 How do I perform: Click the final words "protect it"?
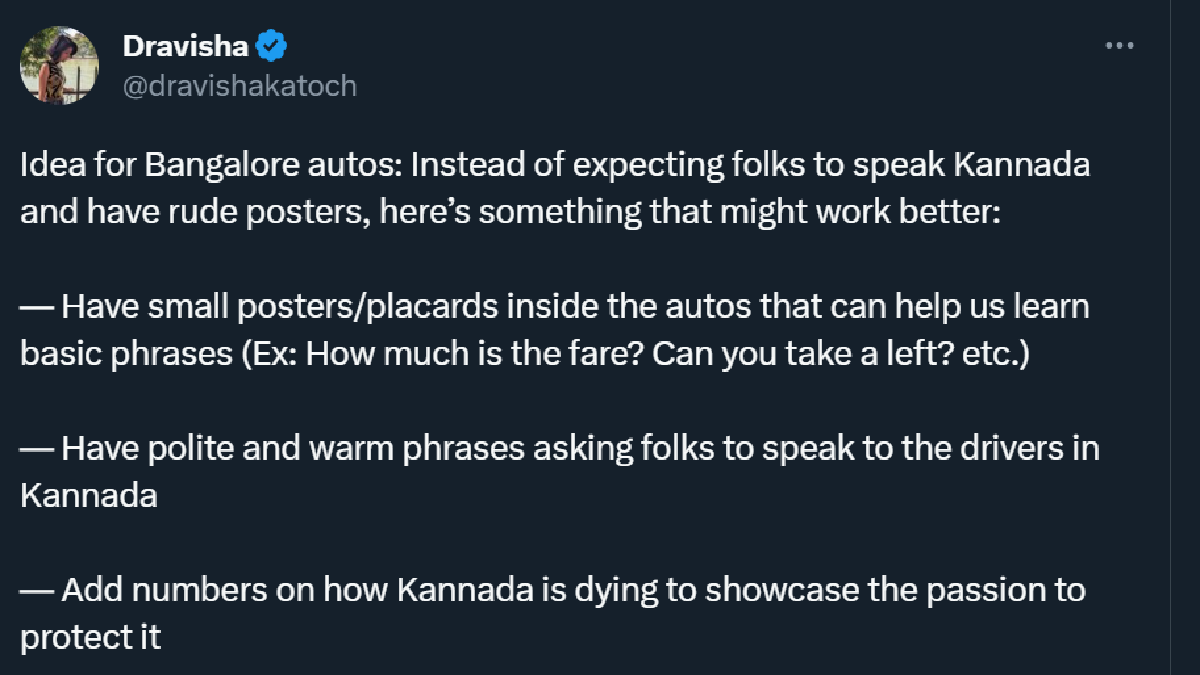(x=90, y=638)
